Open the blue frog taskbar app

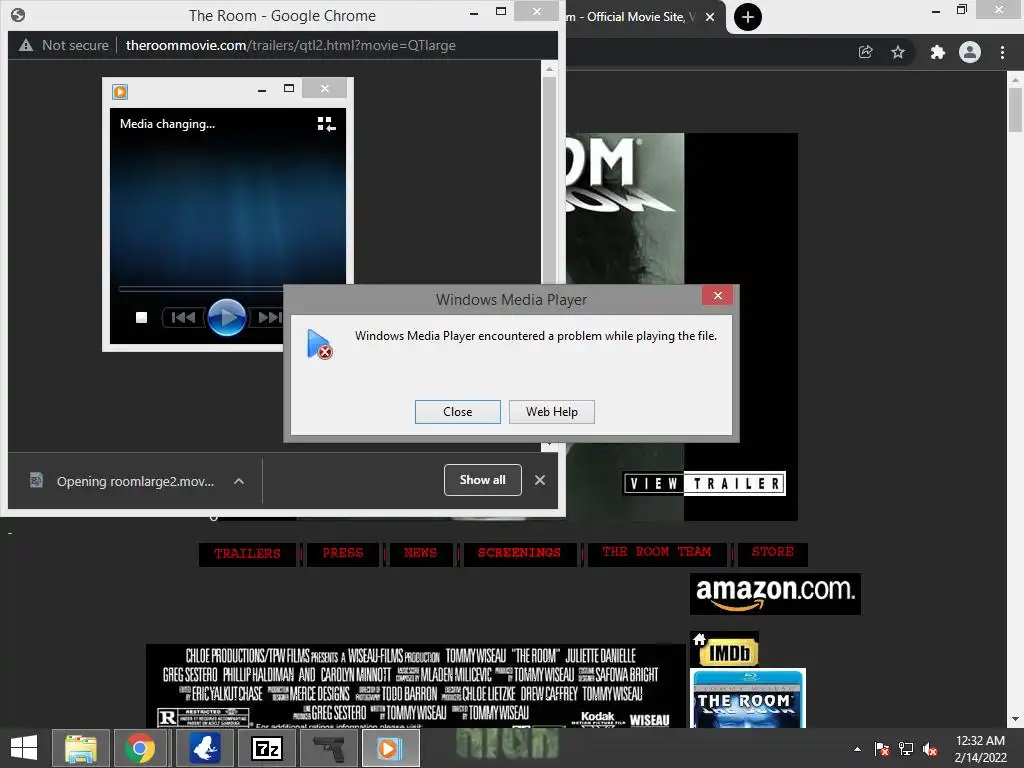click(204, 748)
